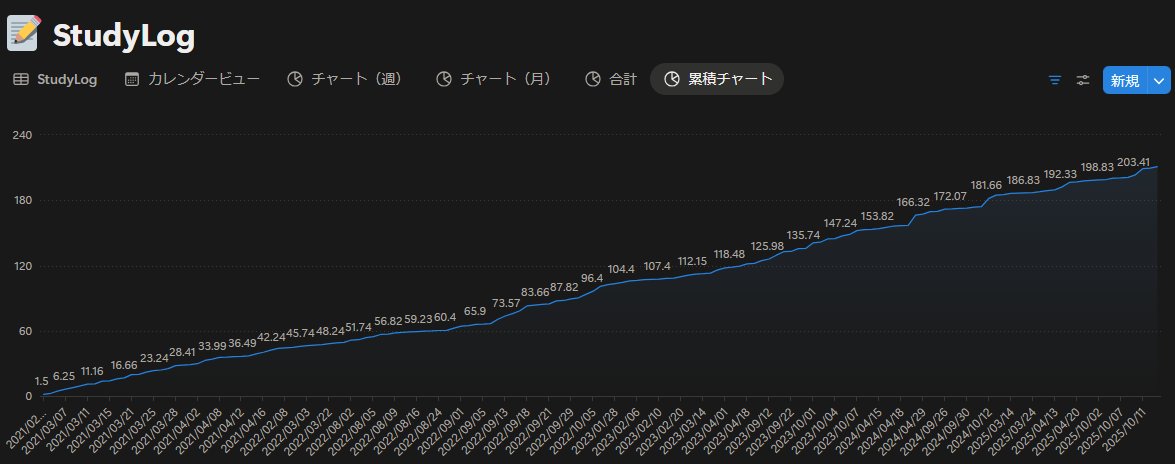Click the 2022/09/01 x-axis date label
The image size is (1175, 464).
click(439, 430)
